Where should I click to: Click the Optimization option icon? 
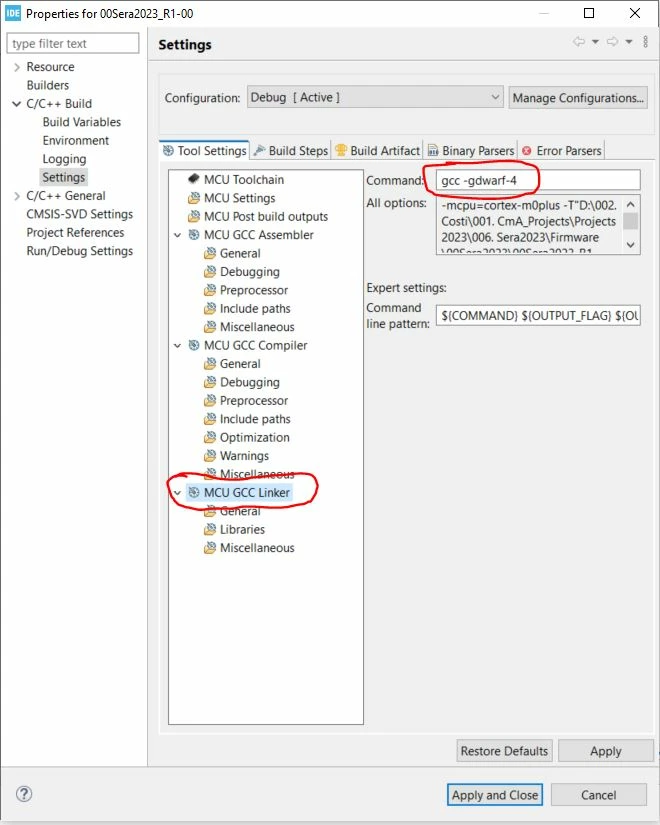(x=209, y=437)
